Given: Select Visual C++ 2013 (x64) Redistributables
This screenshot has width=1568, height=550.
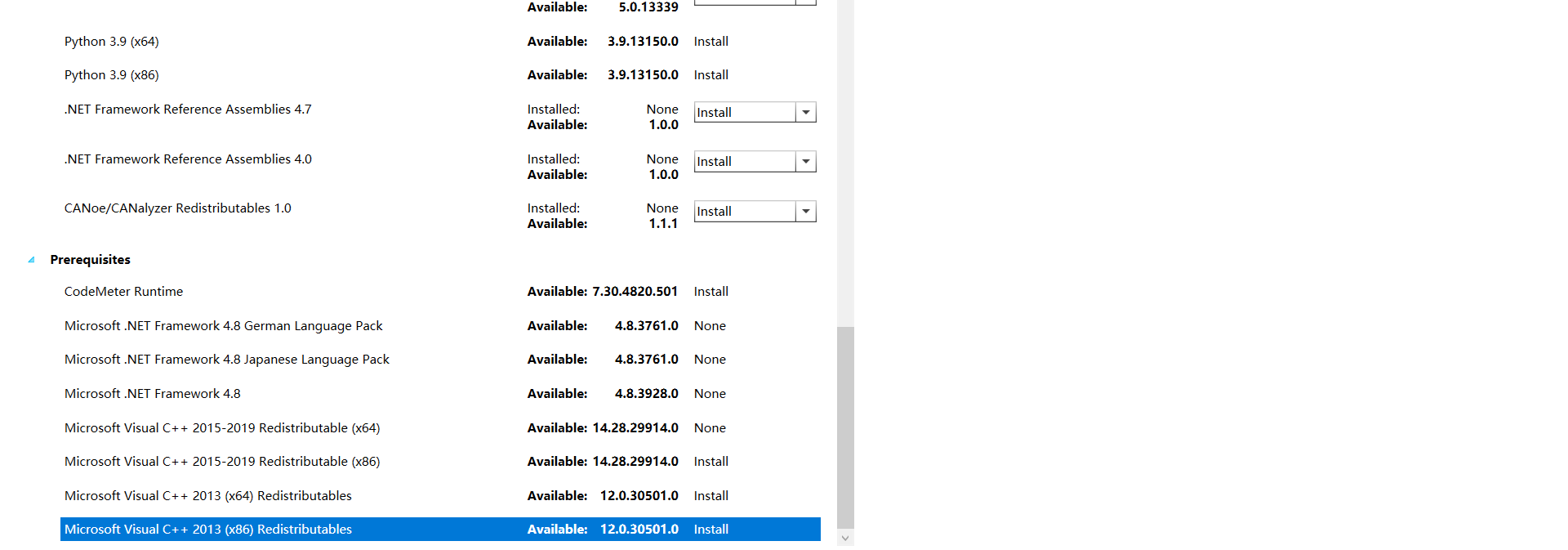Looking at the screenshot, I should 208,496.
